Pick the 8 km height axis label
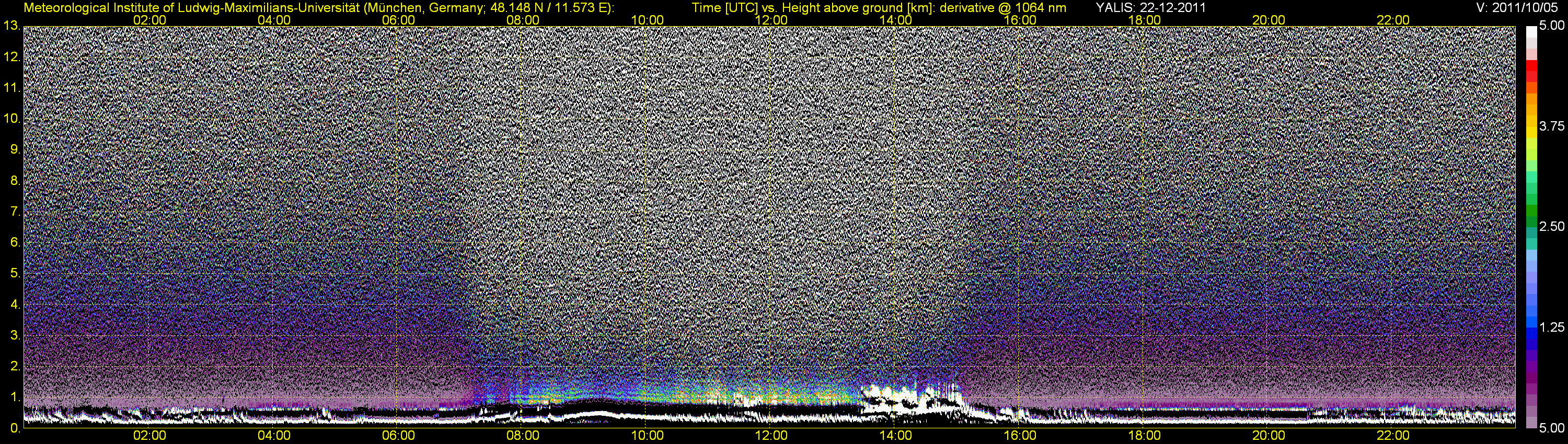This screenshot has width=1568, height=444. point(15,181)
